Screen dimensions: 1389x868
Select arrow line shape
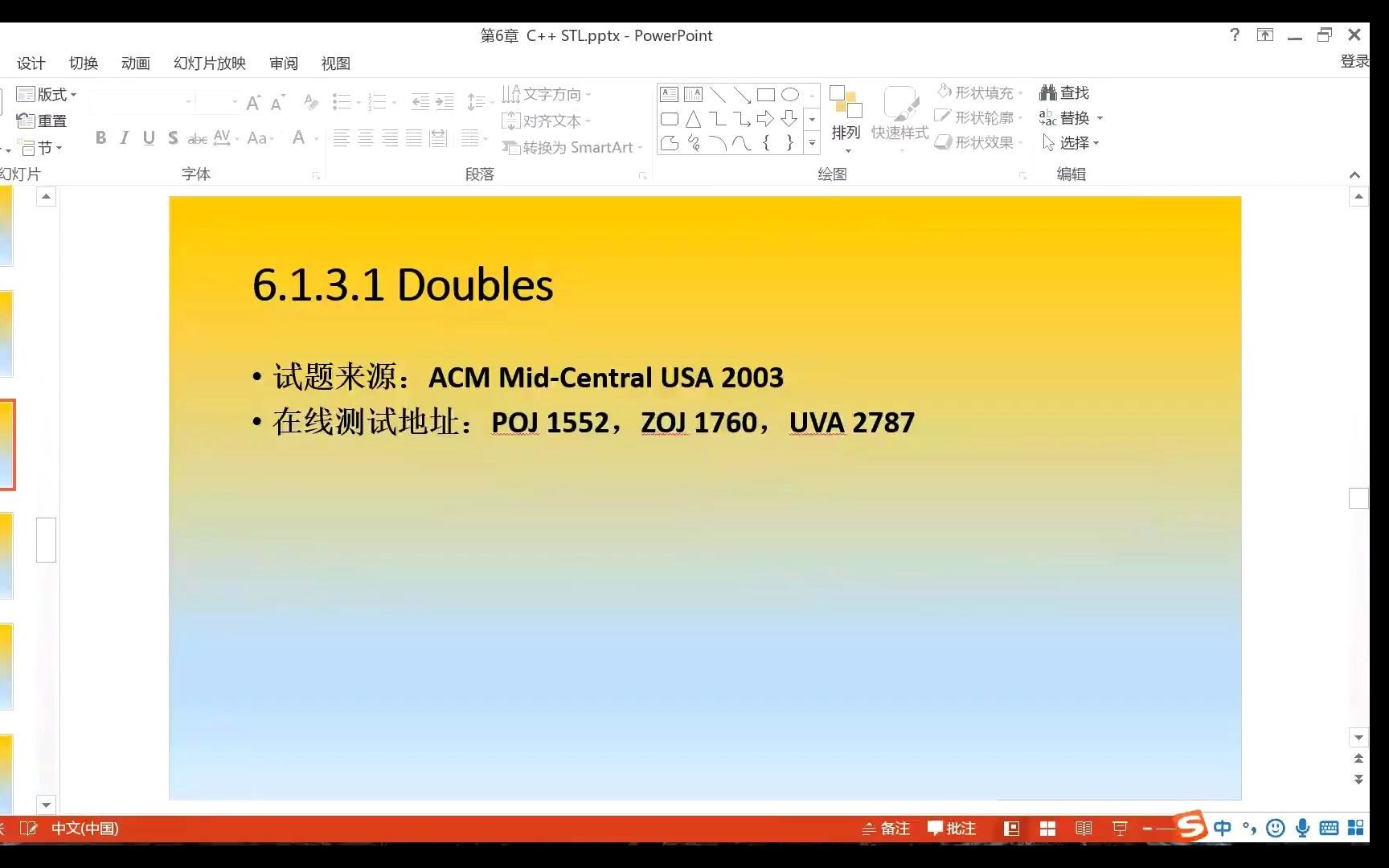pos(742,95)
